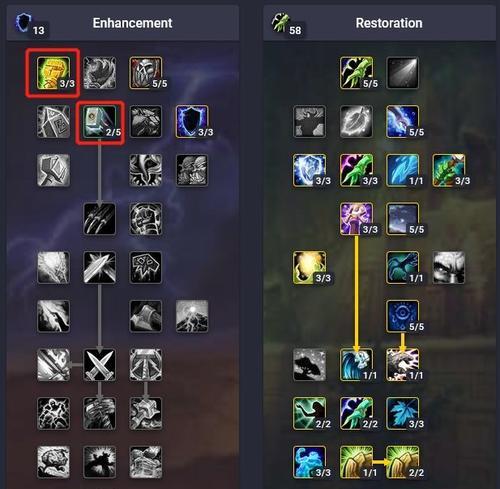Select the Healing Way 3/3 golden talent
Viewport: 500px width, 489px height.
click(x=310, y=268)
